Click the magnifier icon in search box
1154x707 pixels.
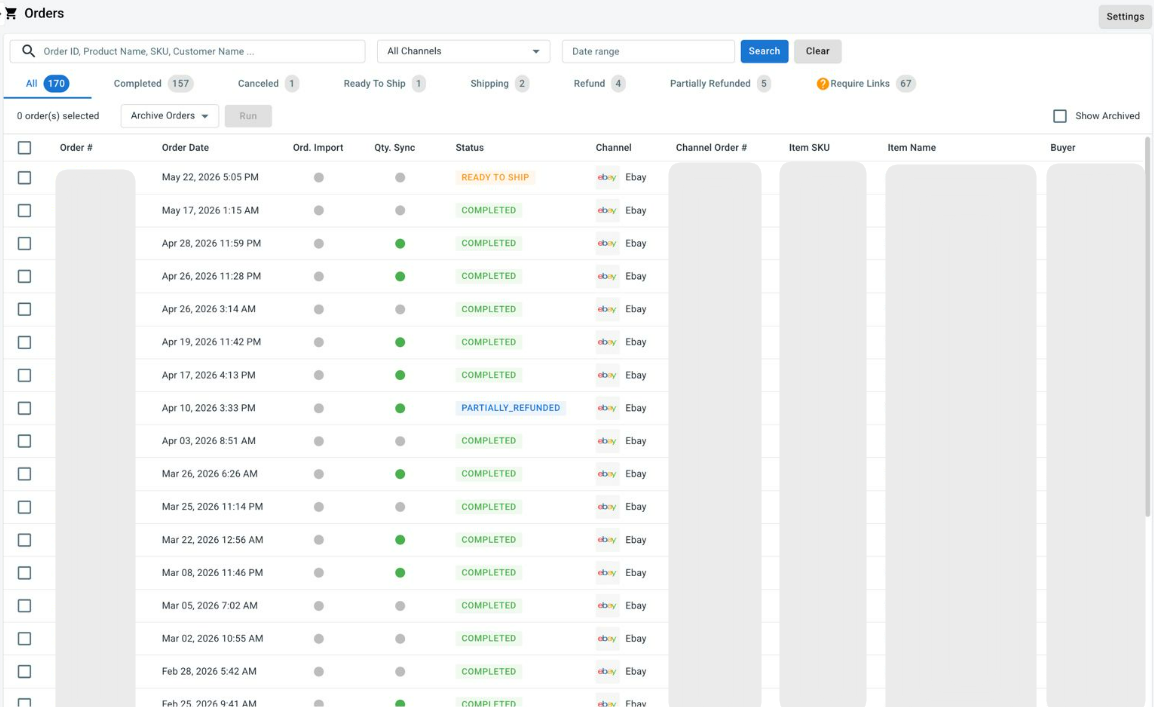[x=28, y=51]
